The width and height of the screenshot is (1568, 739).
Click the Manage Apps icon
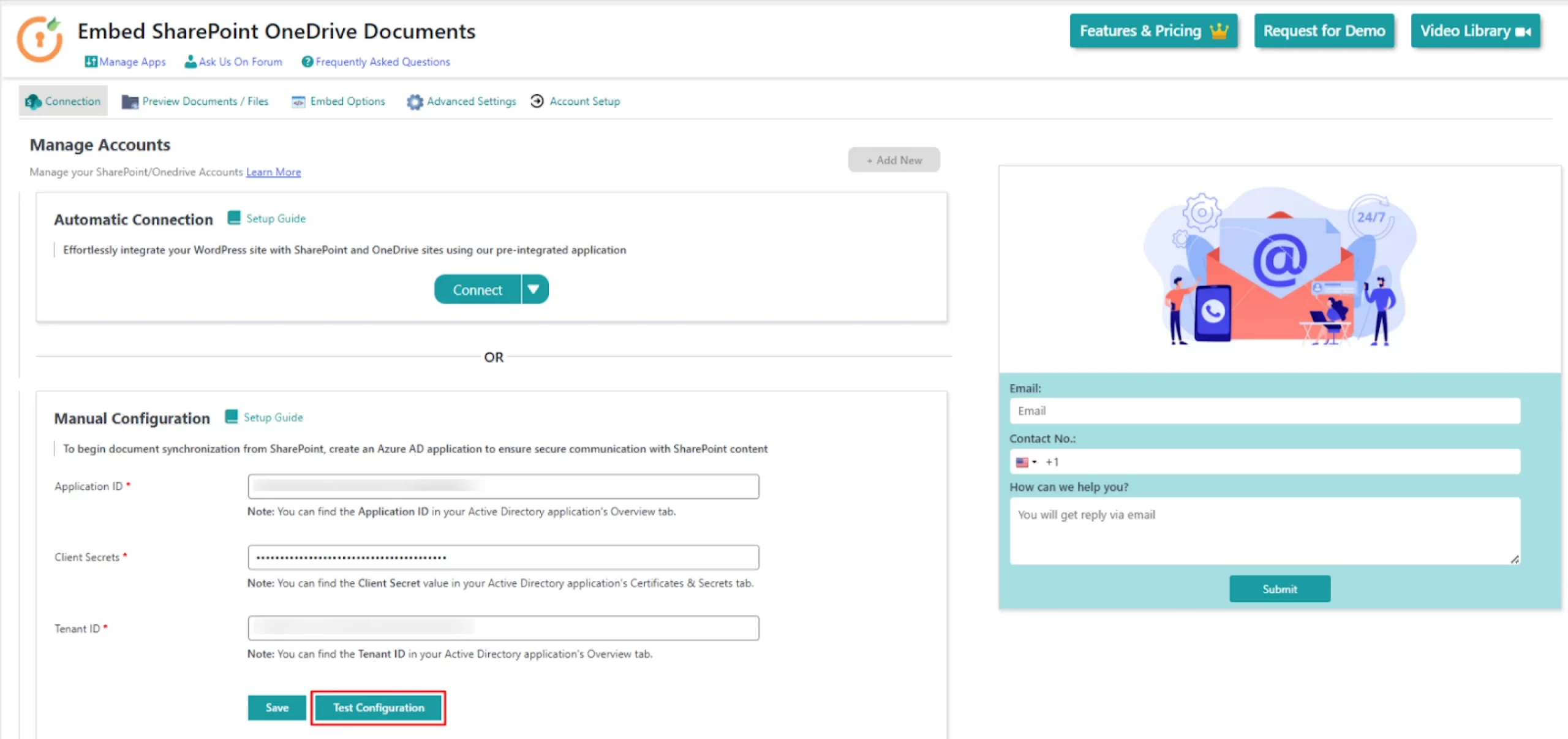tap(91, 62)
